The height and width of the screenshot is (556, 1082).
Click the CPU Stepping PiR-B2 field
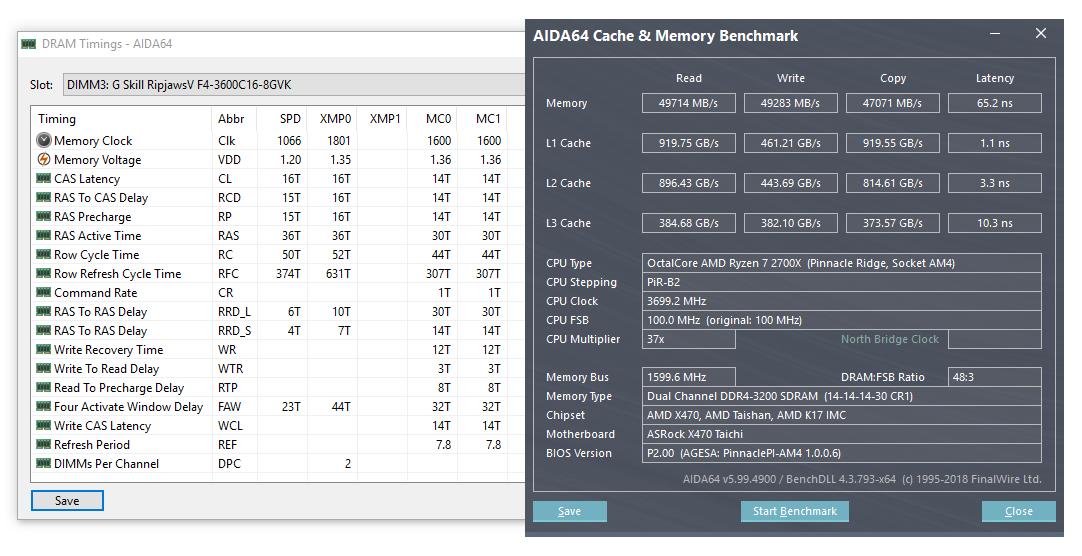coord(842,282)
